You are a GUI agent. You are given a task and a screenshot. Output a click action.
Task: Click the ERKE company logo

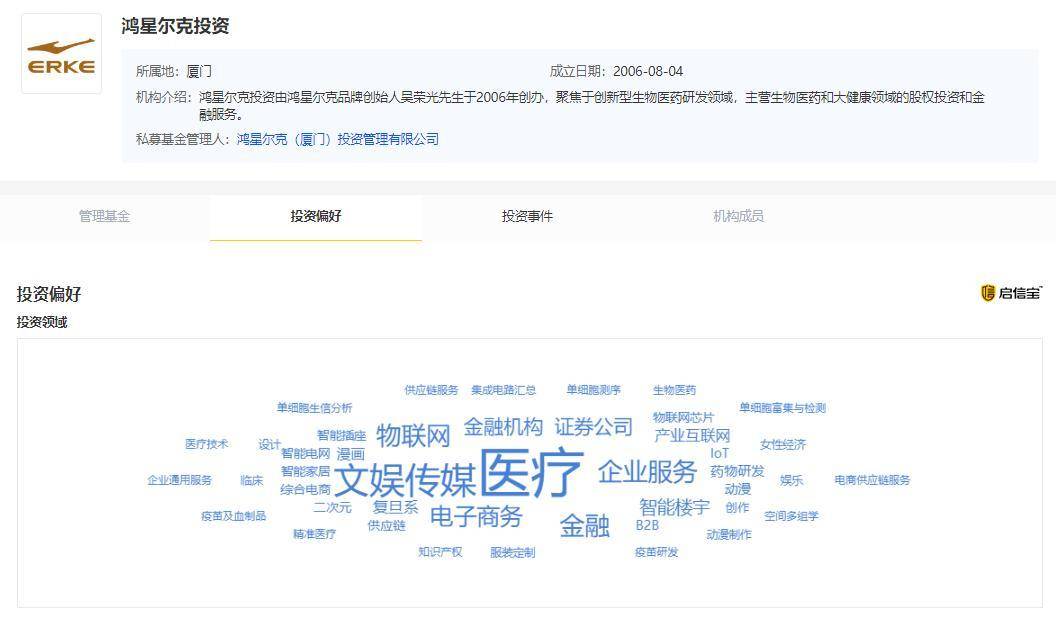pos(61,54)
